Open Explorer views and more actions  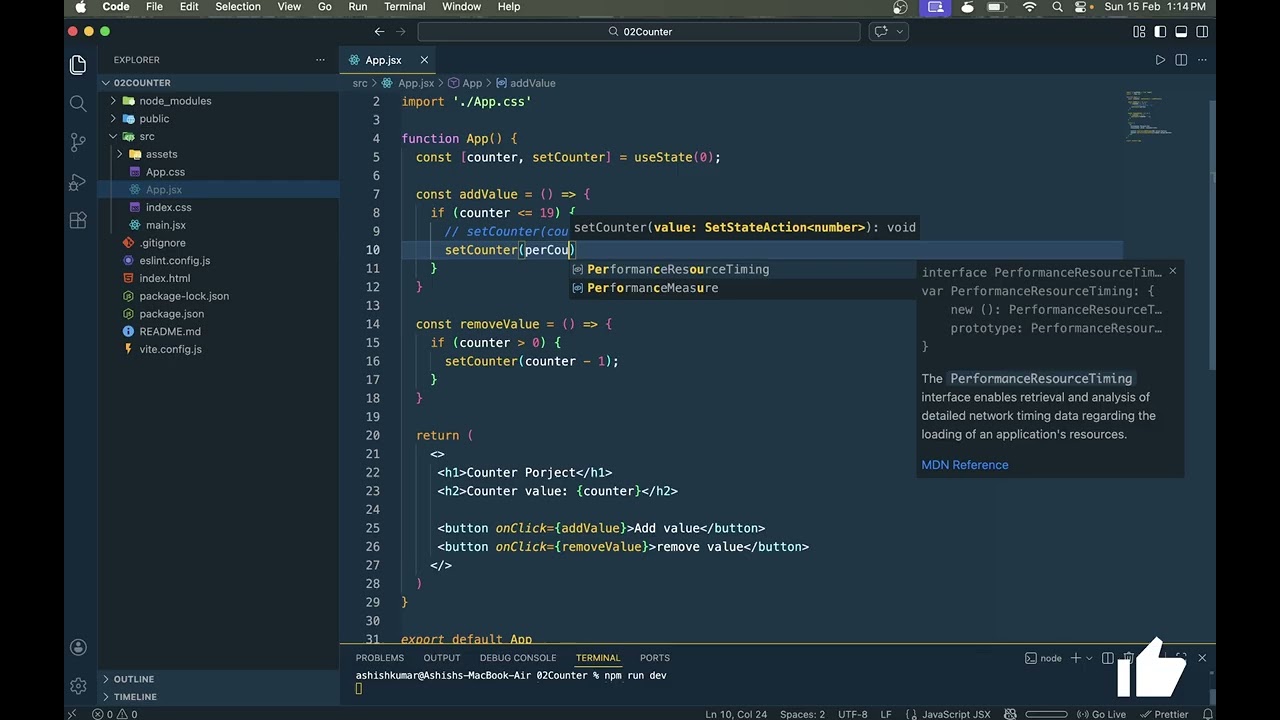point(321,60)
